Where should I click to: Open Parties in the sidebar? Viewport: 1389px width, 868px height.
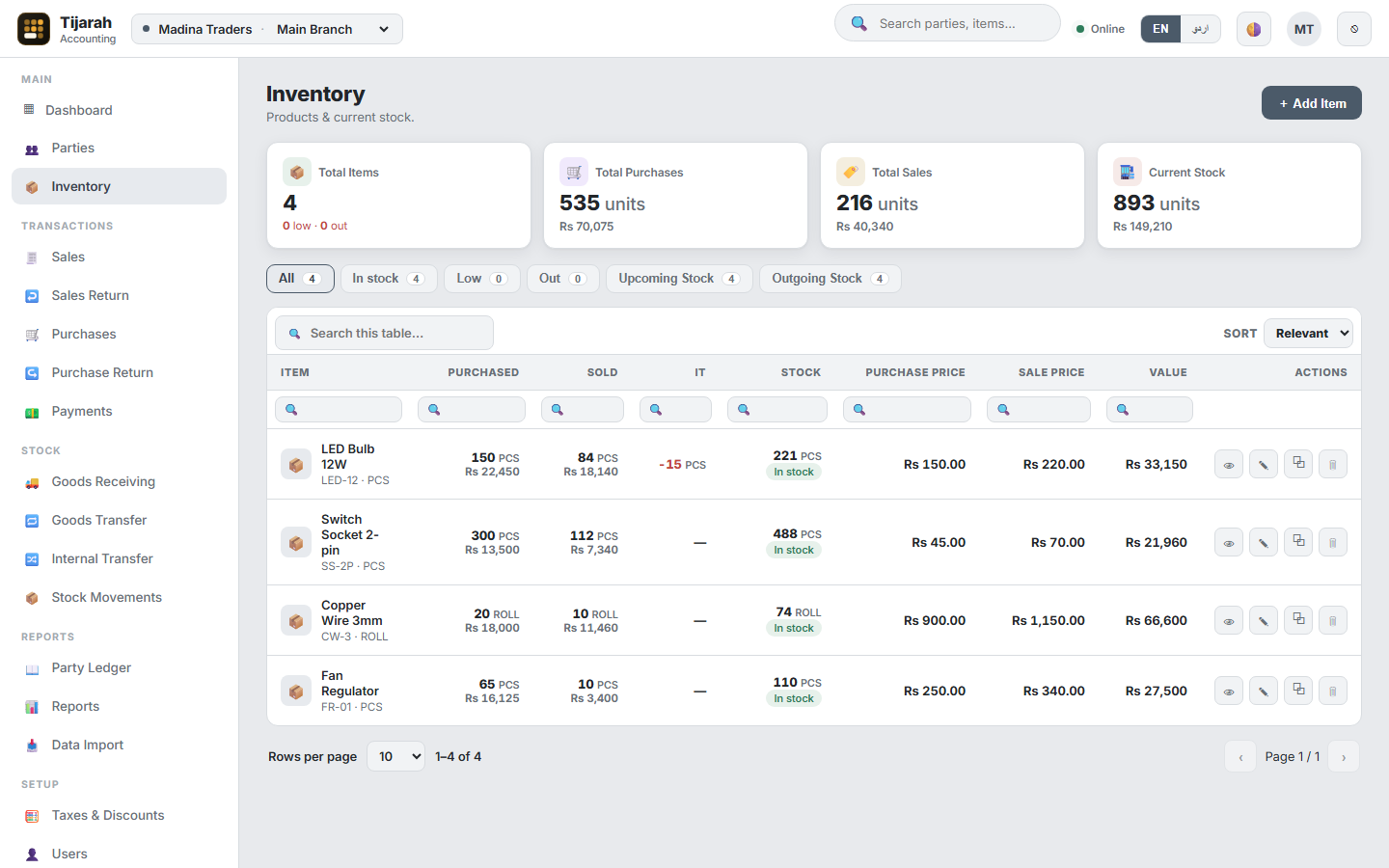119,148
